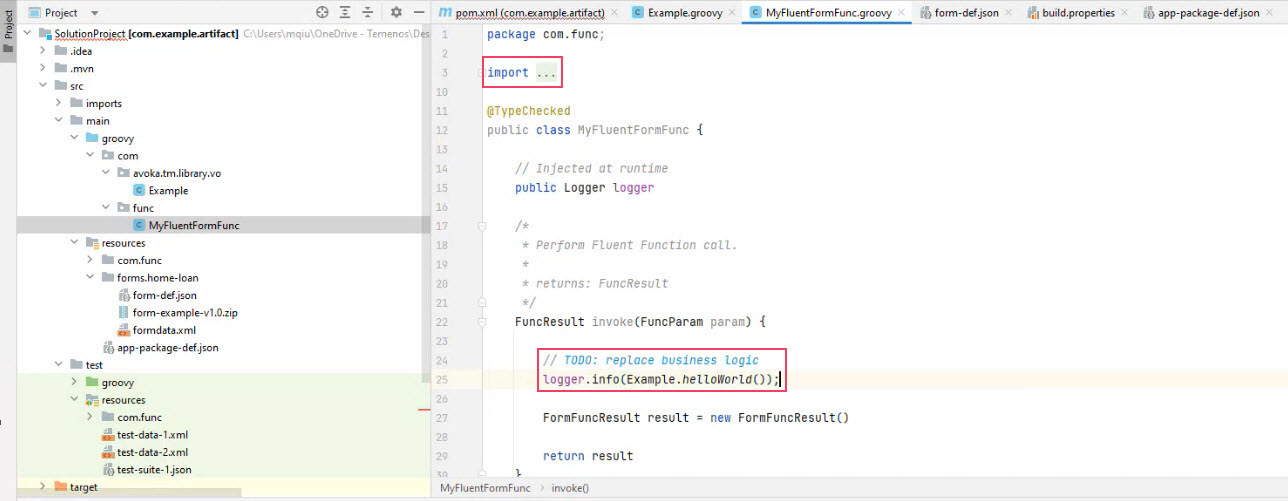Collapse the main folder
Image resolution: width=1288 pixels, height=501 pixels.
(x=58, y=121)
